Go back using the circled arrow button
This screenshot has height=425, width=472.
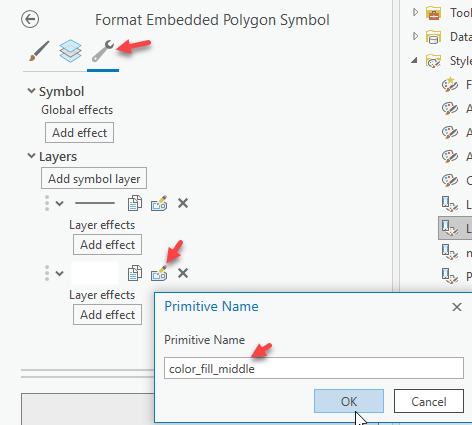(30, 19)
